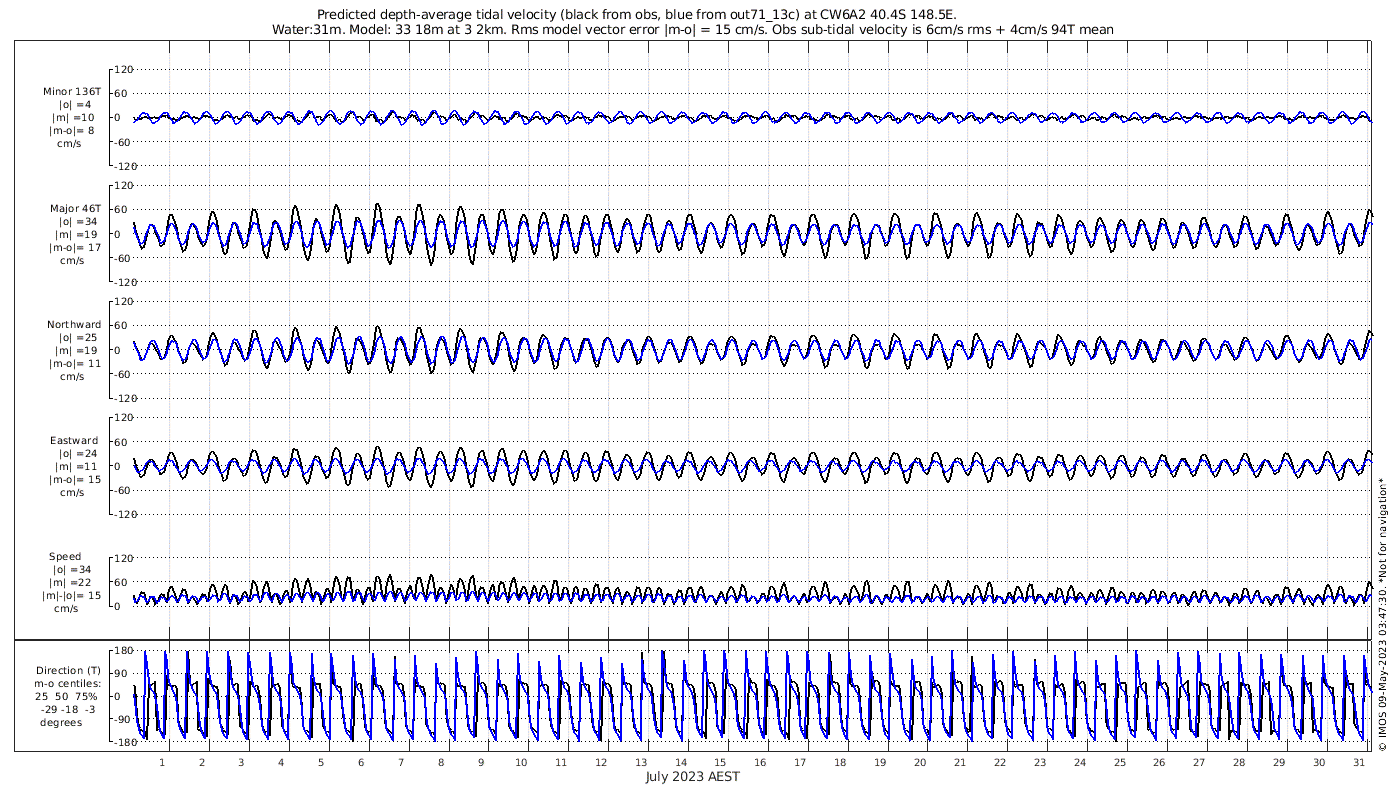Image resolution: width=1400 pixels, height=800 pixels.
Task: Click day 5 on the x-axis
Action: [321, 762]
